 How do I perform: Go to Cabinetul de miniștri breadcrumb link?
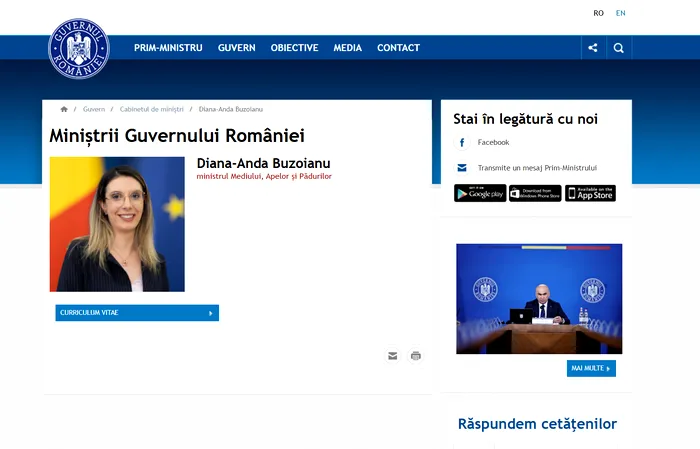coord(152,109)
